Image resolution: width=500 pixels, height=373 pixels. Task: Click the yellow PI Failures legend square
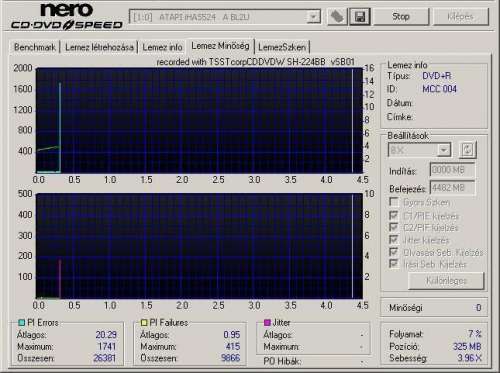144,322
